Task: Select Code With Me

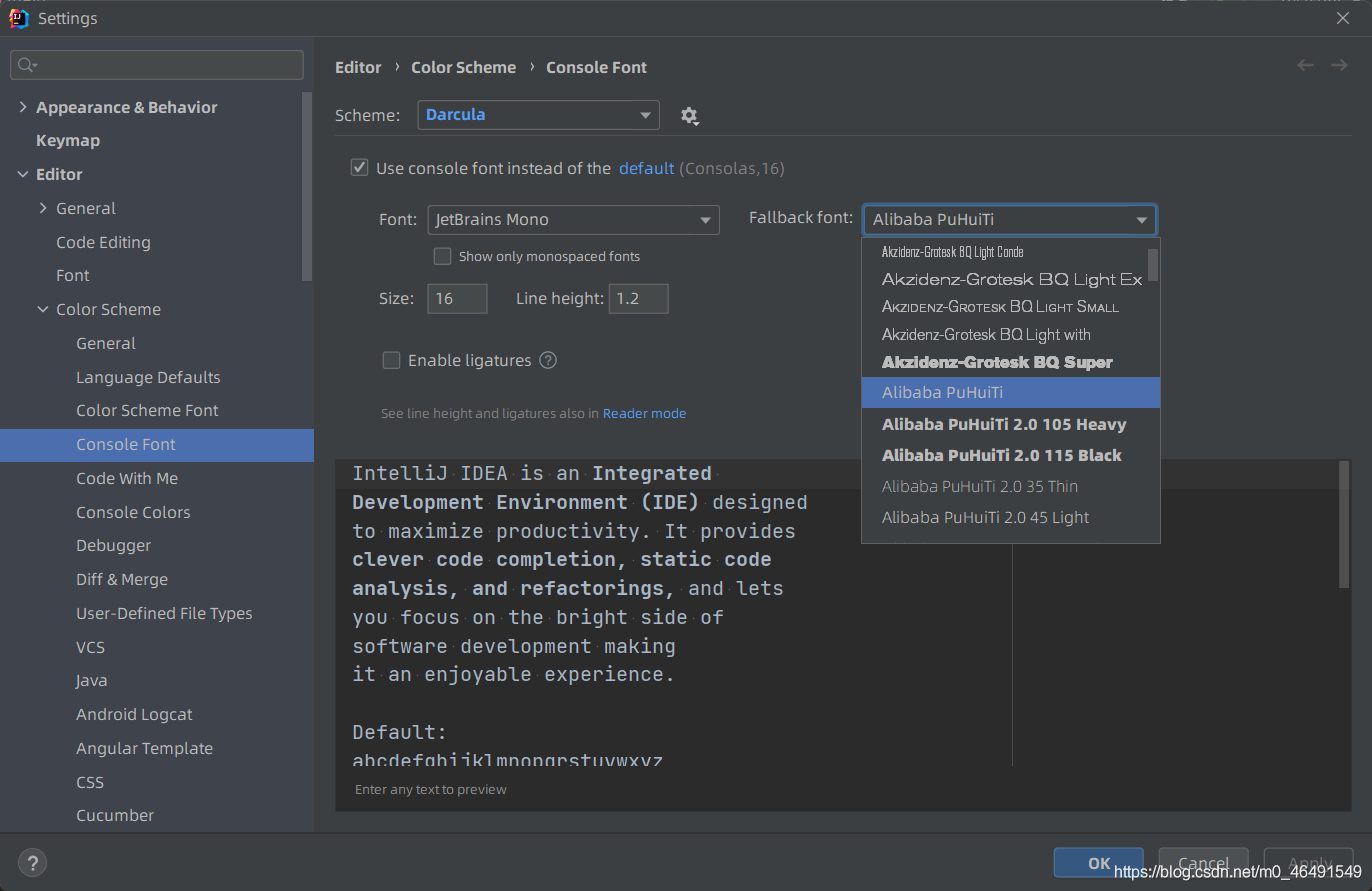Action: (x=127, y=478)
